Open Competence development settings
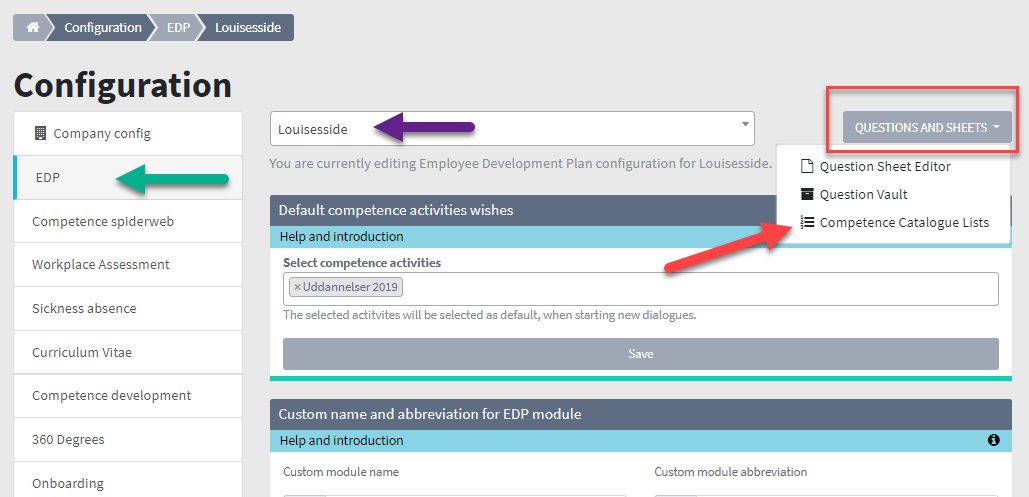Viewport: 1029px width, 497px height. (128, 396)
